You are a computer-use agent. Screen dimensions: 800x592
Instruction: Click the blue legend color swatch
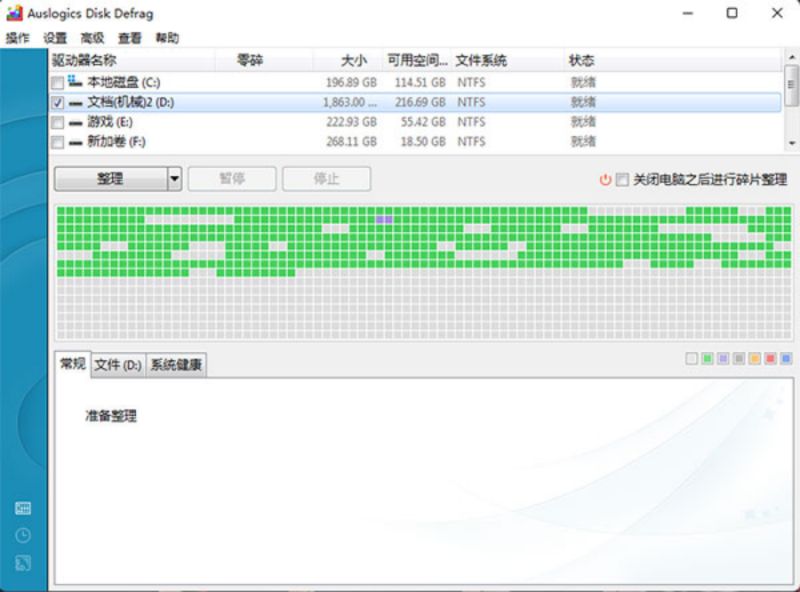(x=786, y=359)
